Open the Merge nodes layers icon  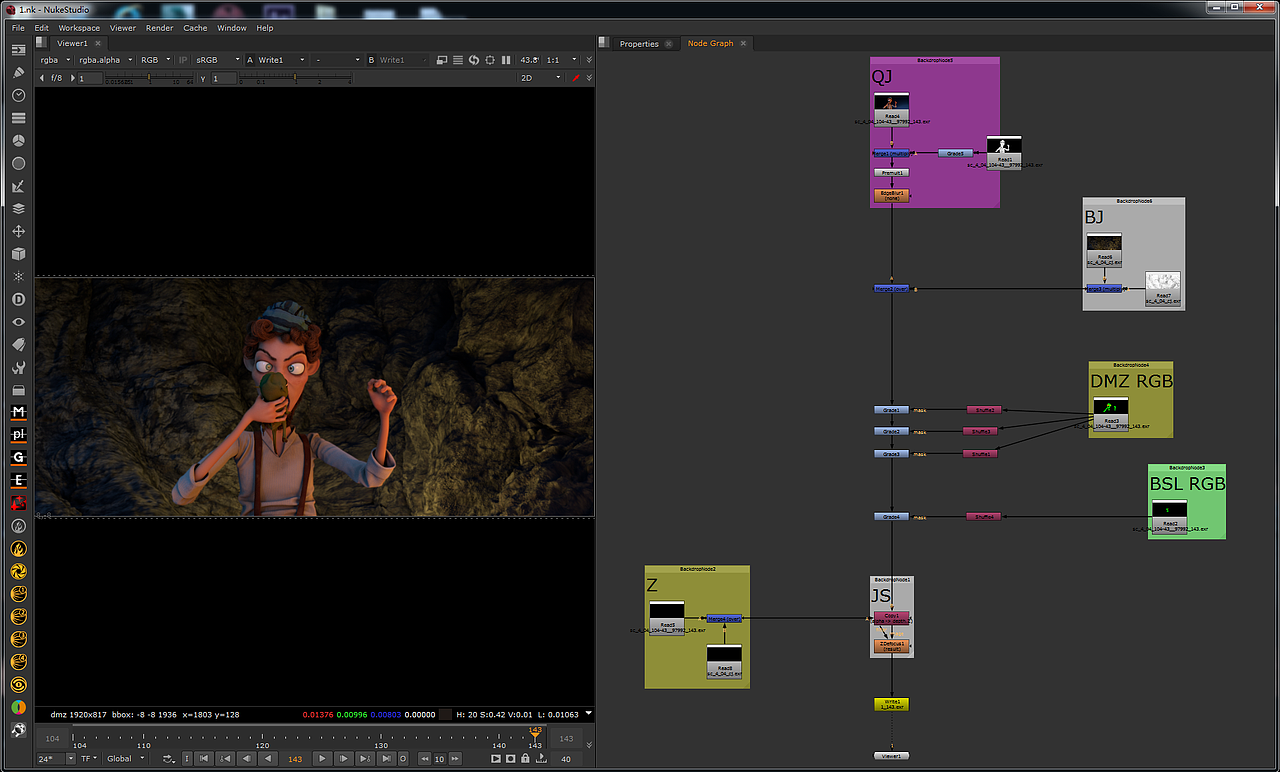click(18, 209)
